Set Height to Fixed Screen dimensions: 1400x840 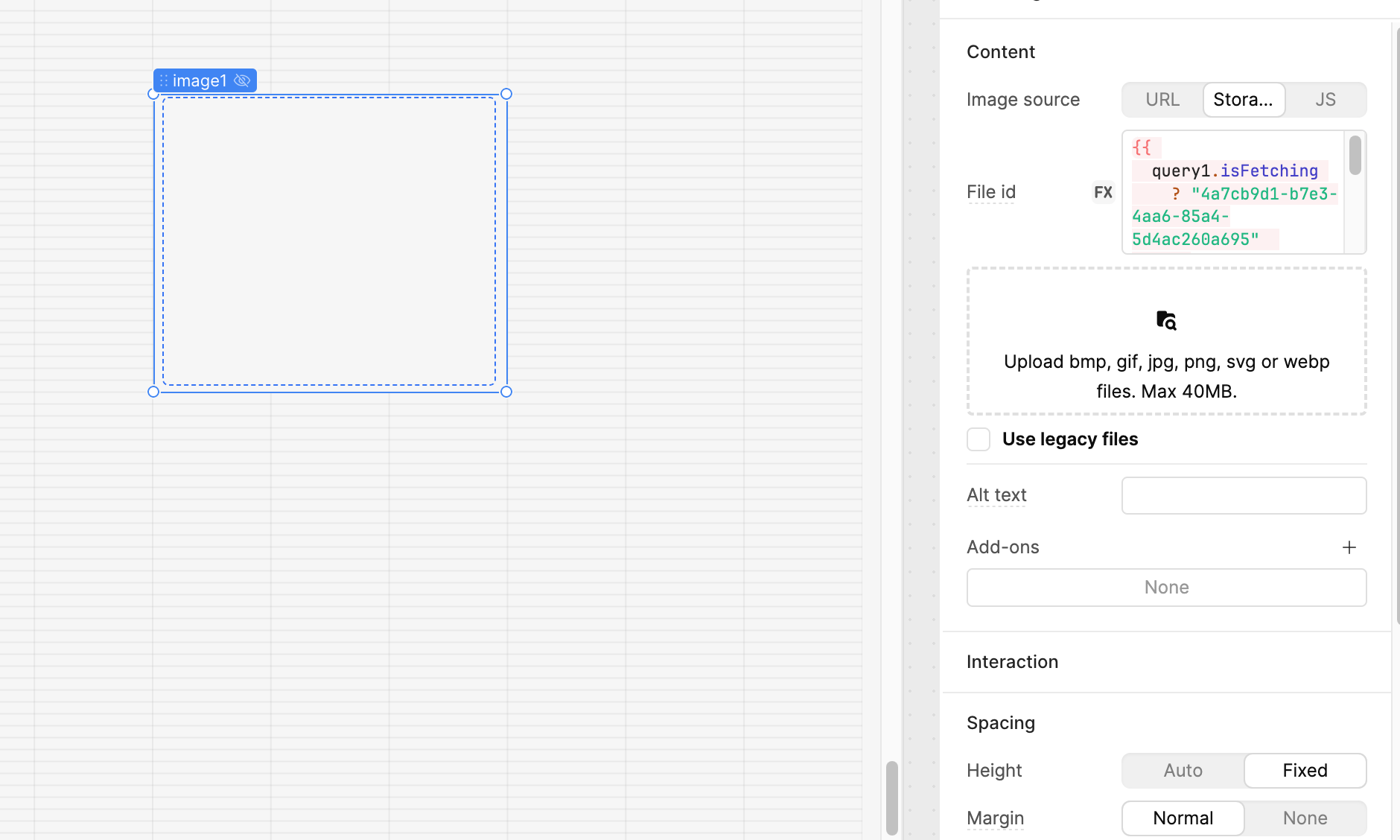1305,771
